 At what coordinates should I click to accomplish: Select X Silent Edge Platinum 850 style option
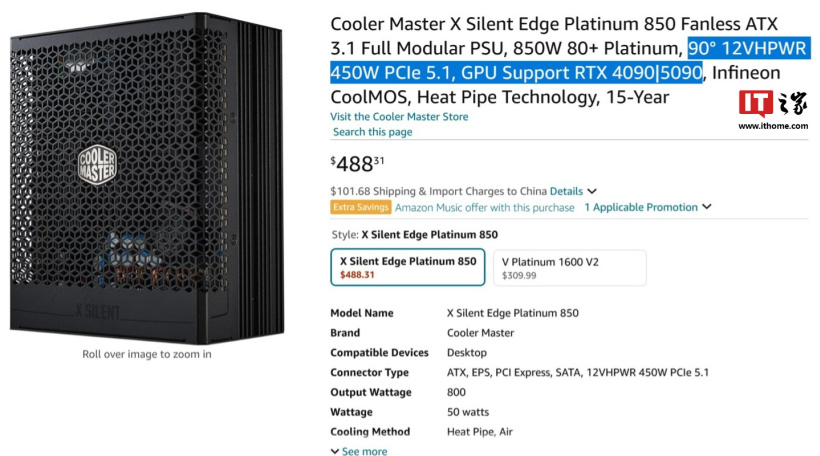407,267
